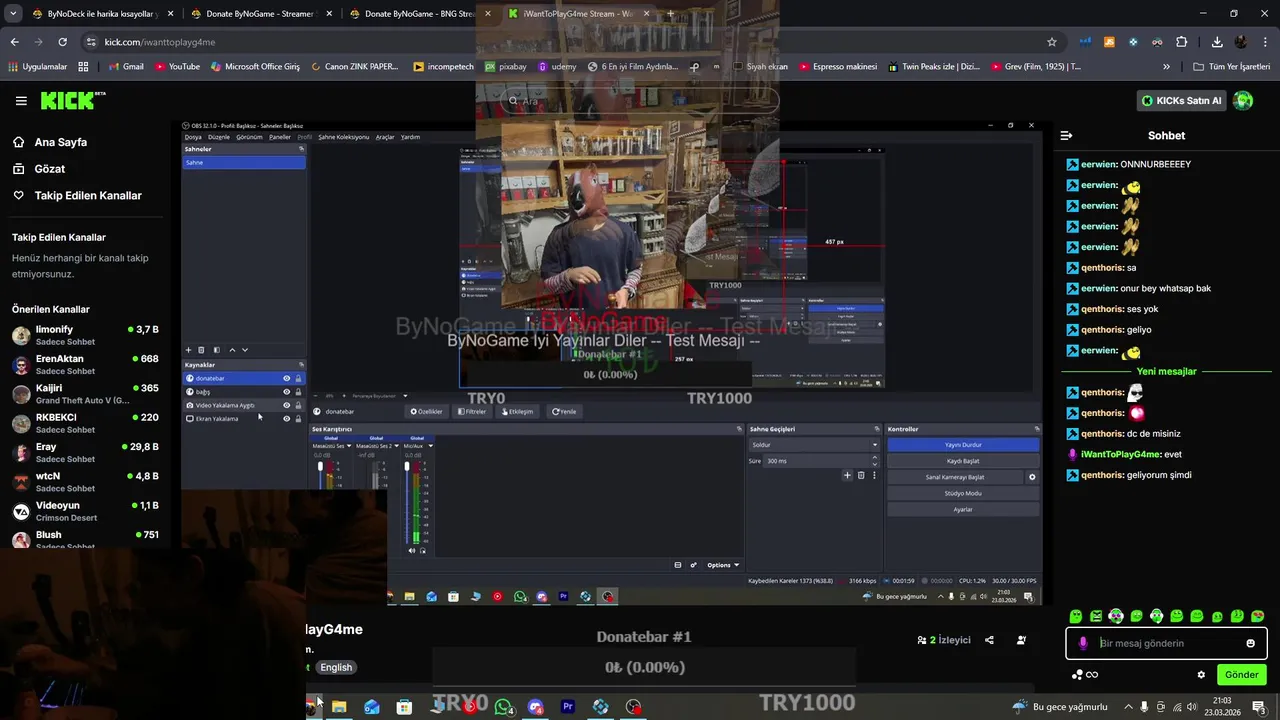Screen dimensions: 1280x720
Task: Open browser downloads icon
Action: pyautogui.click(x=1217, y=42)
